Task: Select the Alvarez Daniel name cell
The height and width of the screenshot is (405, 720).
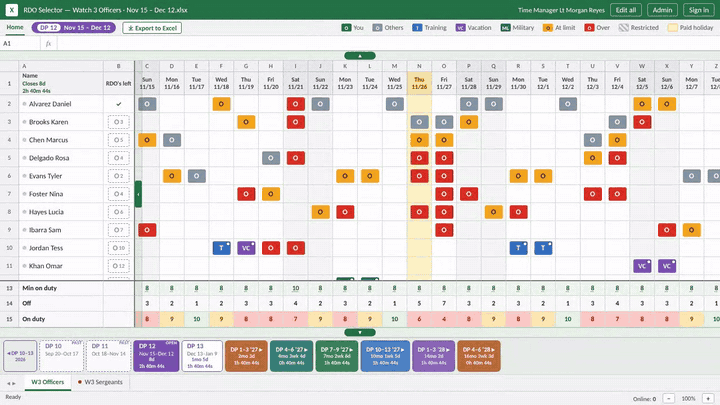Action: tap(61, 104)
